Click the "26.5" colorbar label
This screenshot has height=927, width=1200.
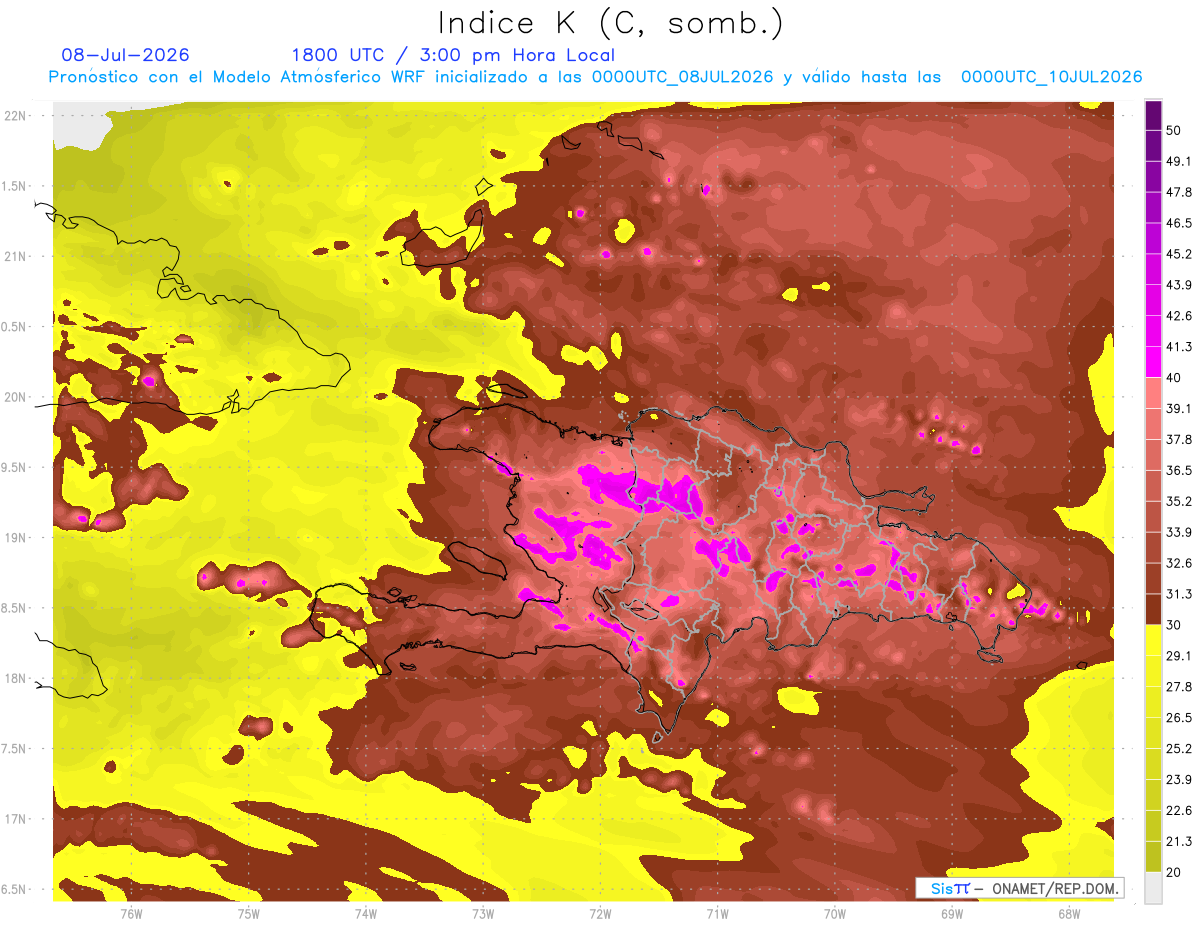[1179, 717]
